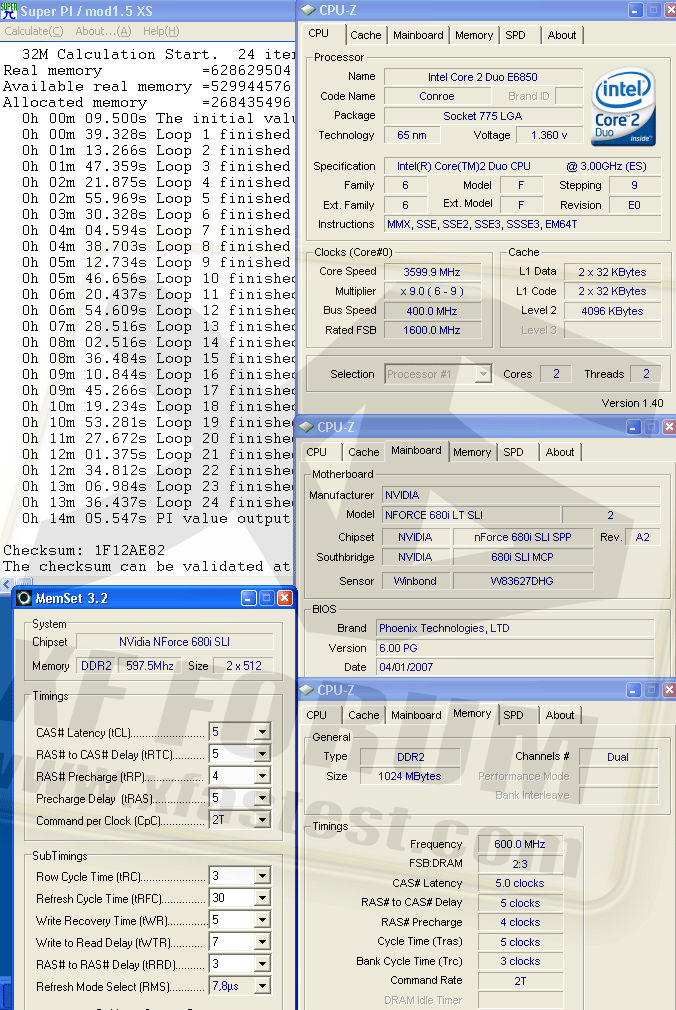Screen dimensions: 676x1010
Task: Minimize the CPU-Z Mainboard window
Action: 633,427
